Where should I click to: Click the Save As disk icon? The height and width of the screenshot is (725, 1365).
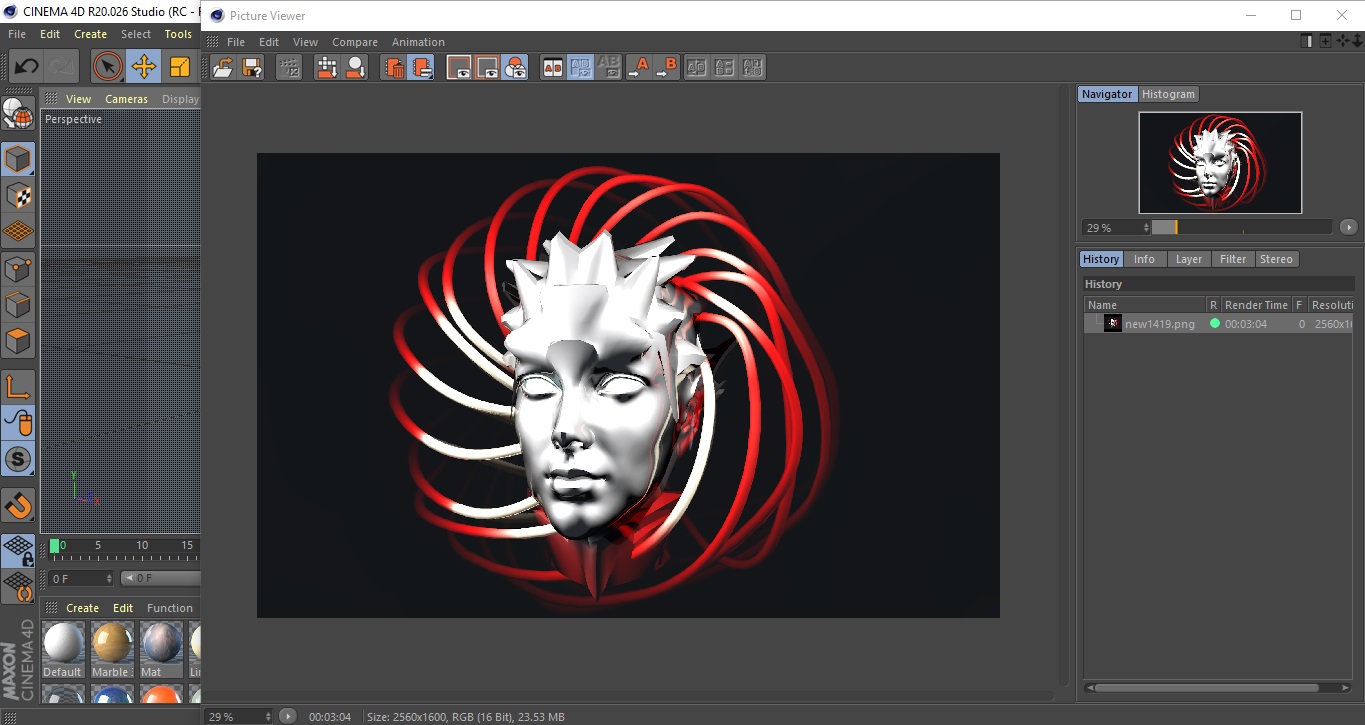click(252, 68)
